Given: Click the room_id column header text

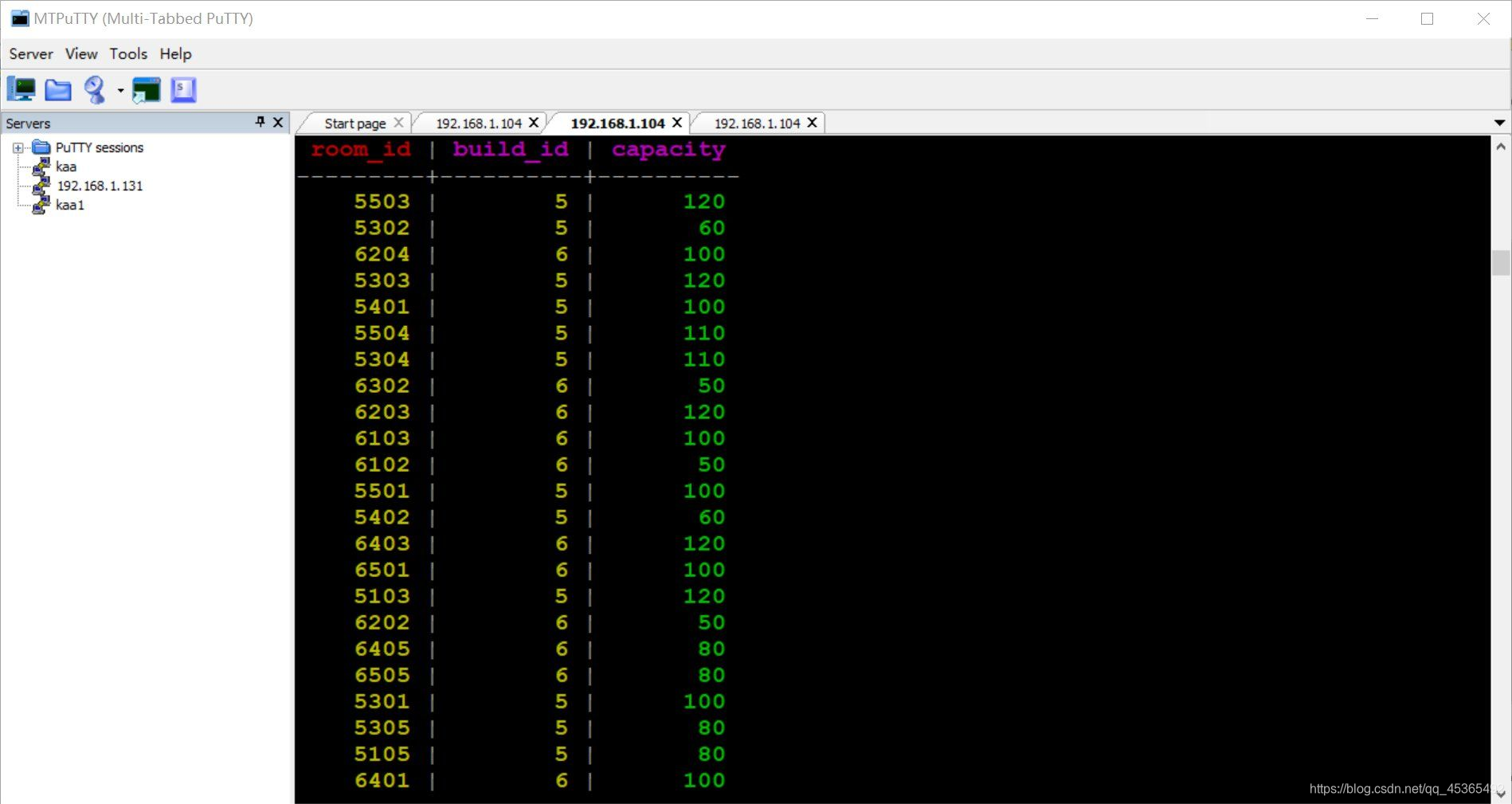Looking at the screenshot, I should click(x=361, y=150).
